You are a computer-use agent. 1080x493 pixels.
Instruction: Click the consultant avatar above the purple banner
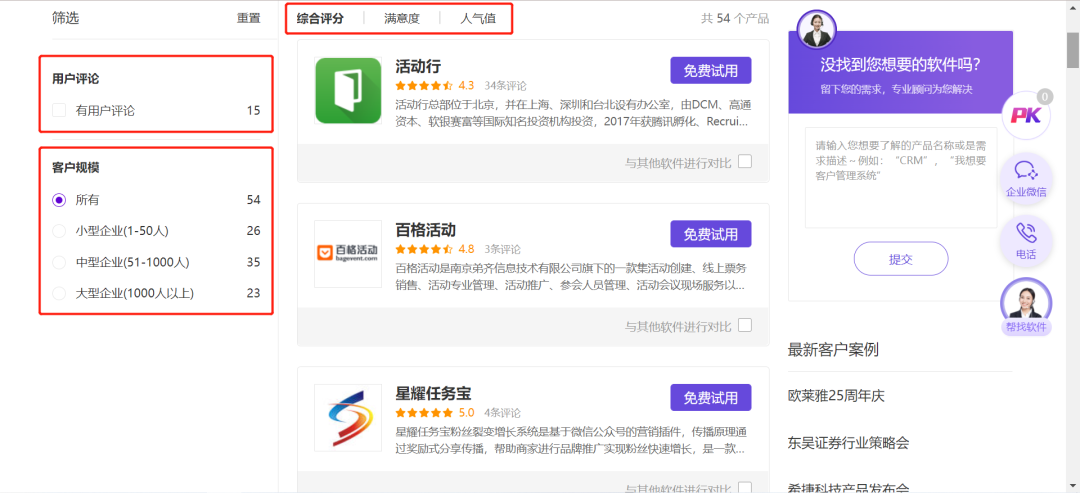[817, 29]
